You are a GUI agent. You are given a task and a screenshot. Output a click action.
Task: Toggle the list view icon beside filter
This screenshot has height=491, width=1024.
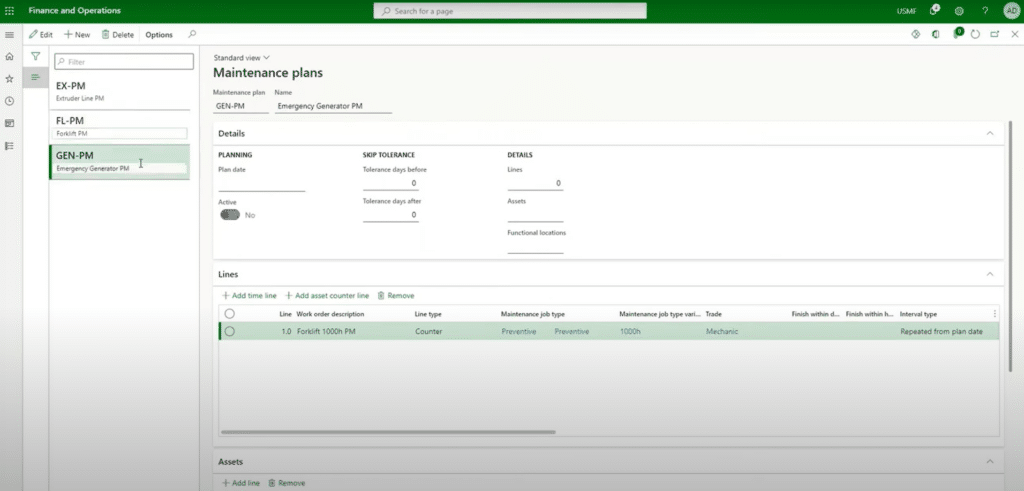tap(36, 77)
